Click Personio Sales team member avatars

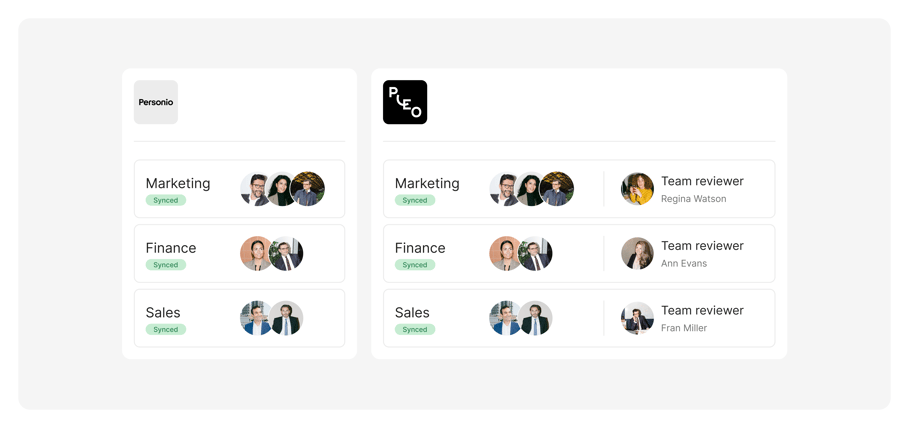click(x=272, y=318)
